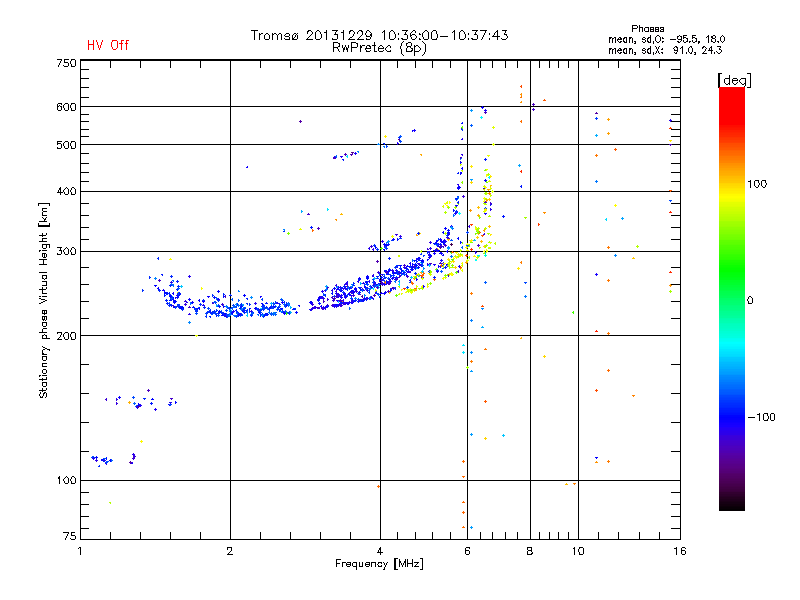The image size is (800, 600).
Task: Click the '[deg]' colorbar unit label
Action: [x=734, y=80]
